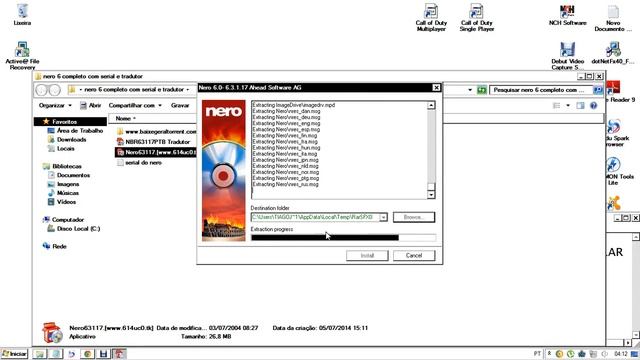
Task: Open Call of Duty Multiplayer shortcut
Action: [x=431, y=18]
